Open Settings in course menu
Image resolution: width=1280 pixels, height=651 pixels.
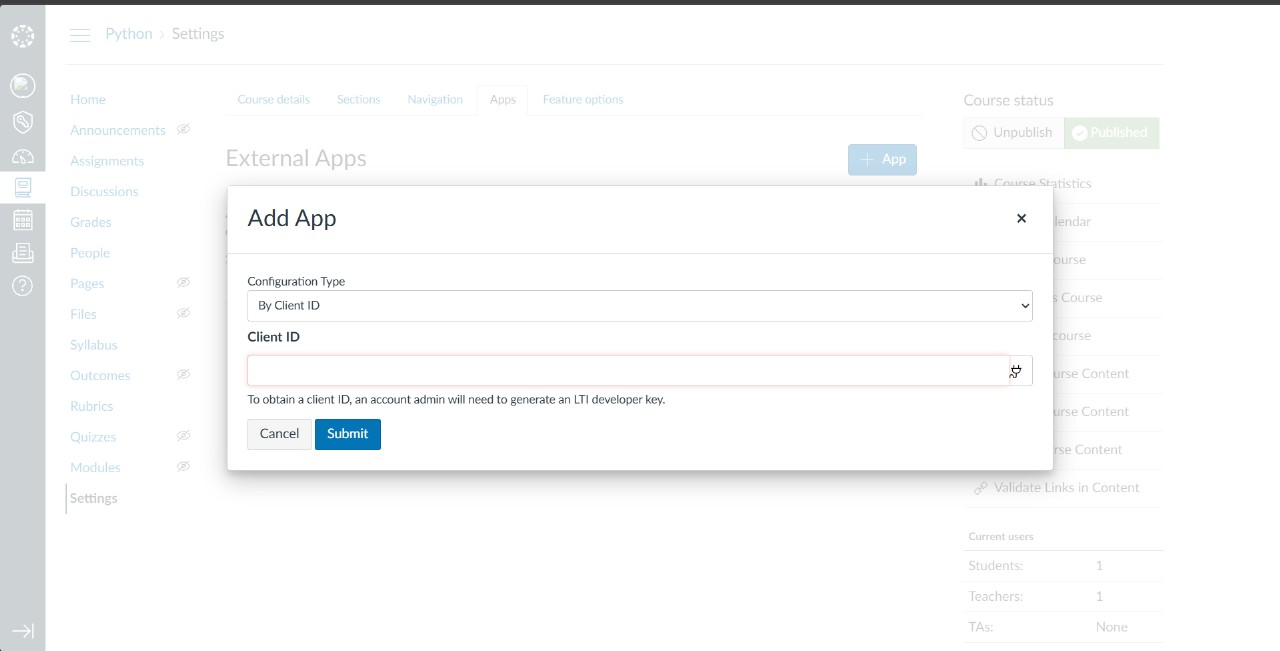click(x=94, y=498)
